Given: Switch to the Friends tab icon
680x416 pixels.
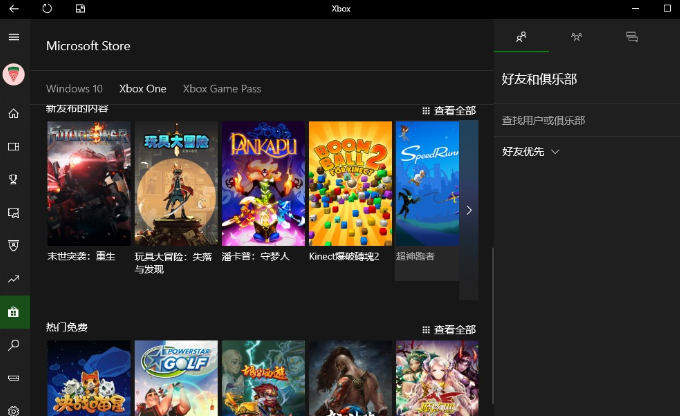Looking at the screenshot, I should (x=521, y=36).
